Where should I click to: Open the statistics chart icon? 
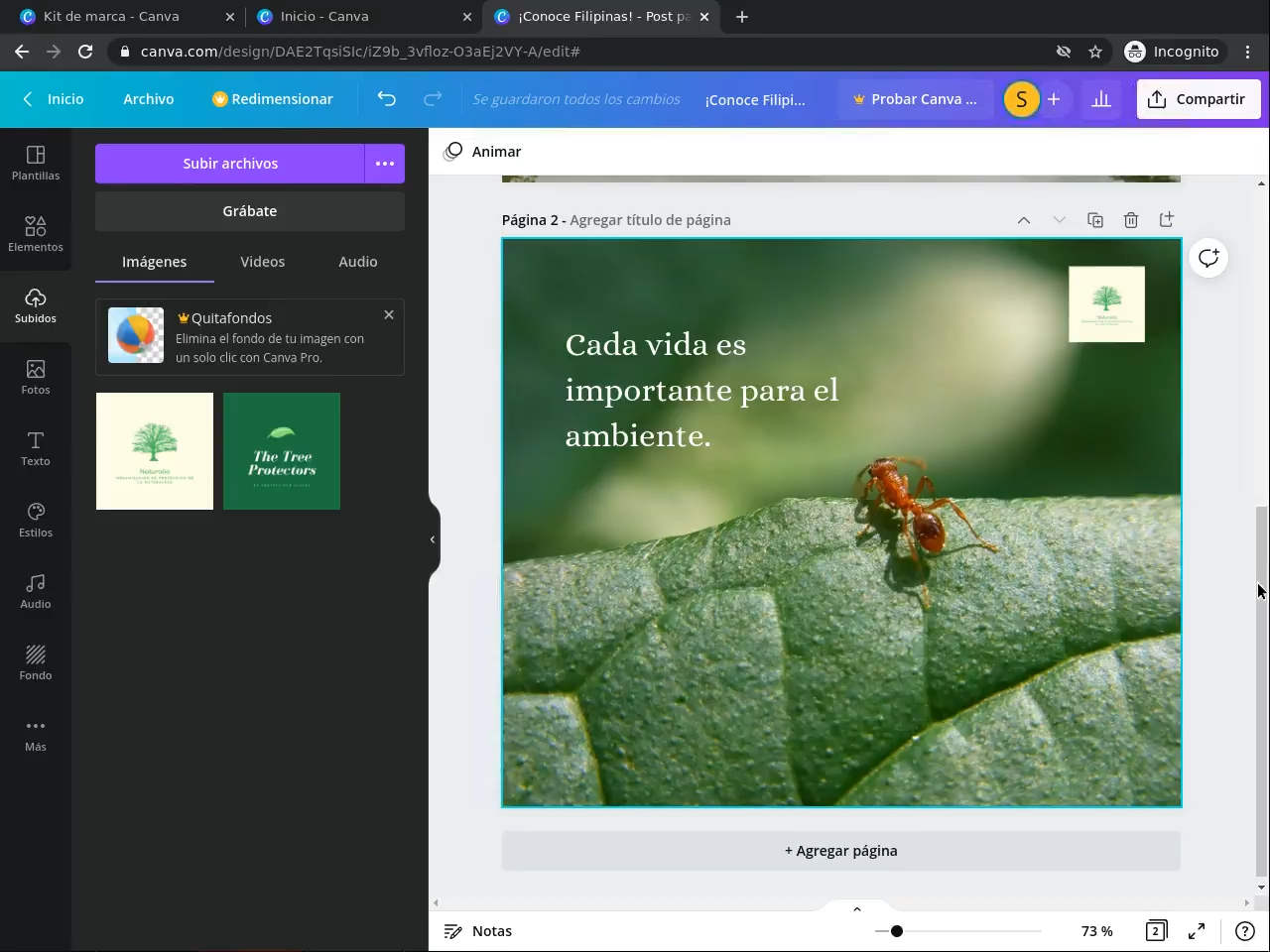tap(1101, 99)
